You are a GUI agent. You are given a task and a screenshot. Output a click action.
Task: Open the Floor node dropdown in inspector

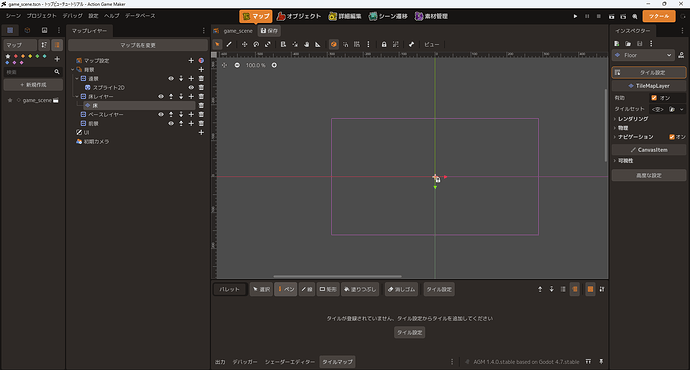tap(643, 55)
